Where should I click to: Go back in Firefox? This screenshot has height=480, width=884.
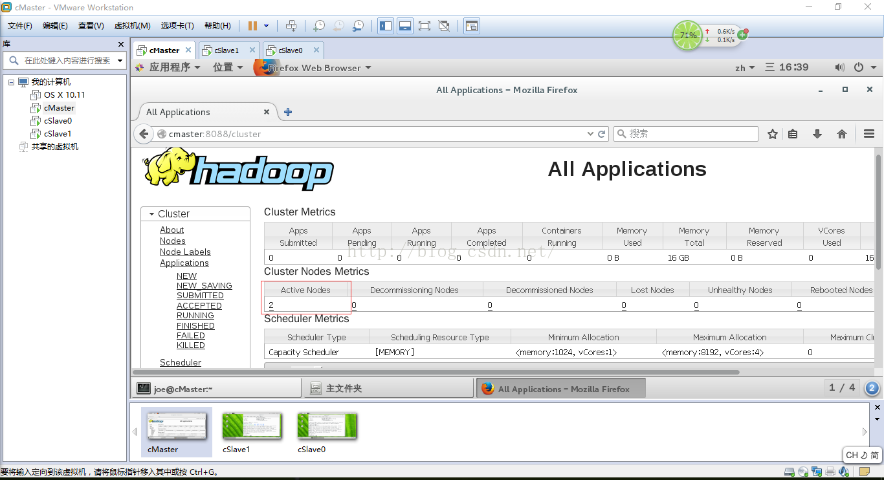144,134
